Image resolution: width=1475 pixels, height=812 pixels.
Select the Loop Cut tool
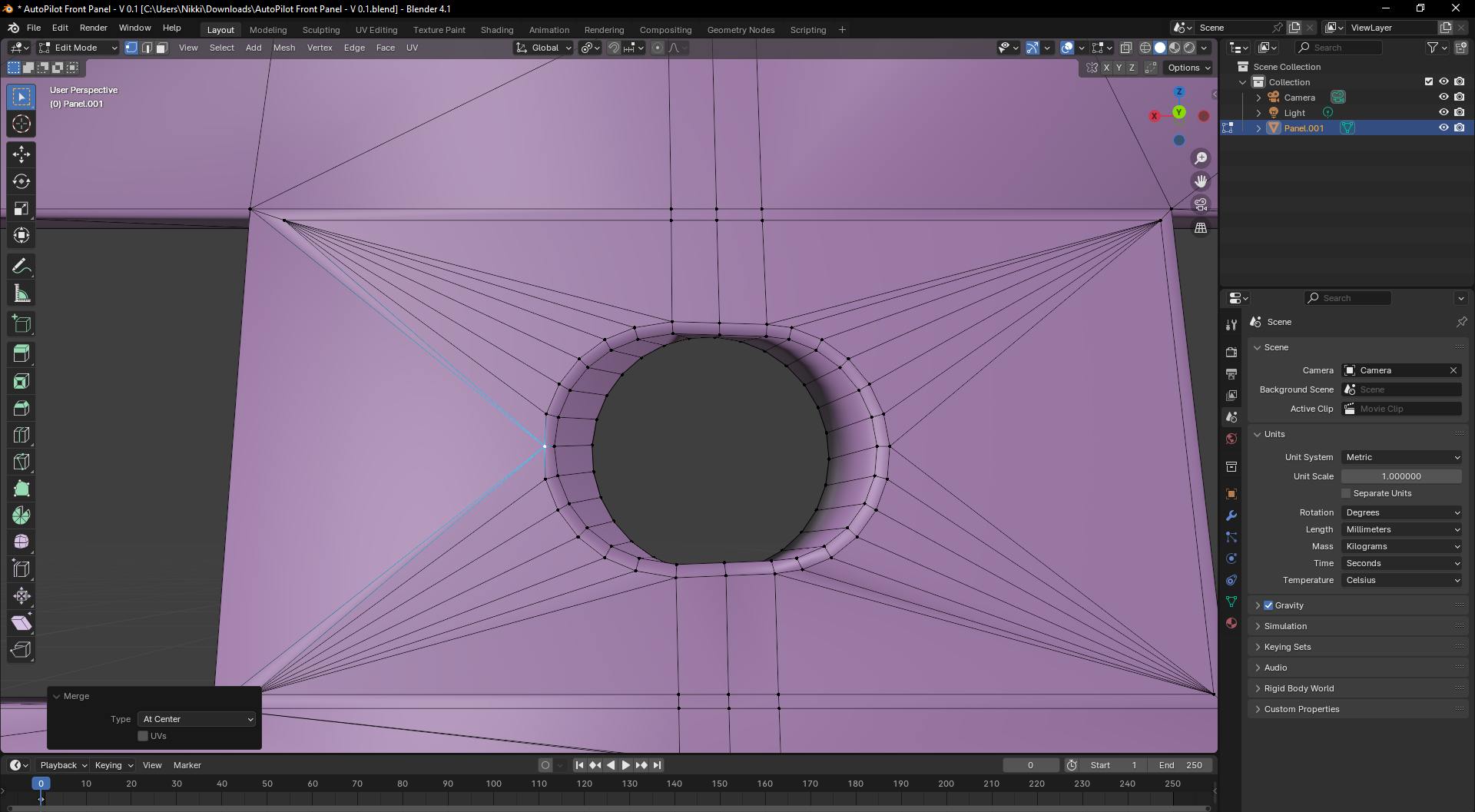point(22,435)
